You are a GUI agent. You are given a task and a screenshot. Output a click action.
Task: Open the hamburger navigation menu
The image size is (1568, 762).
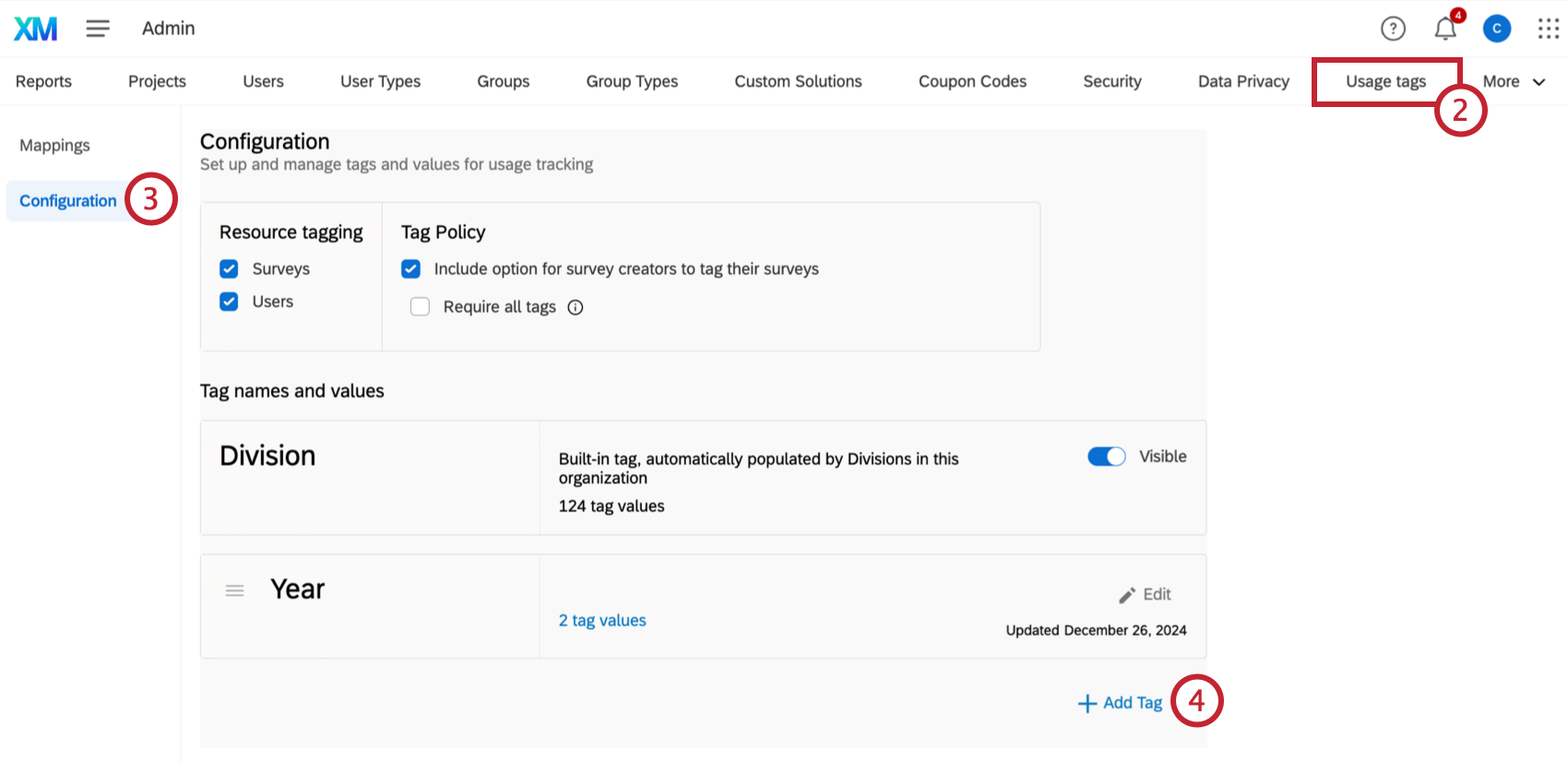(98, 29)
